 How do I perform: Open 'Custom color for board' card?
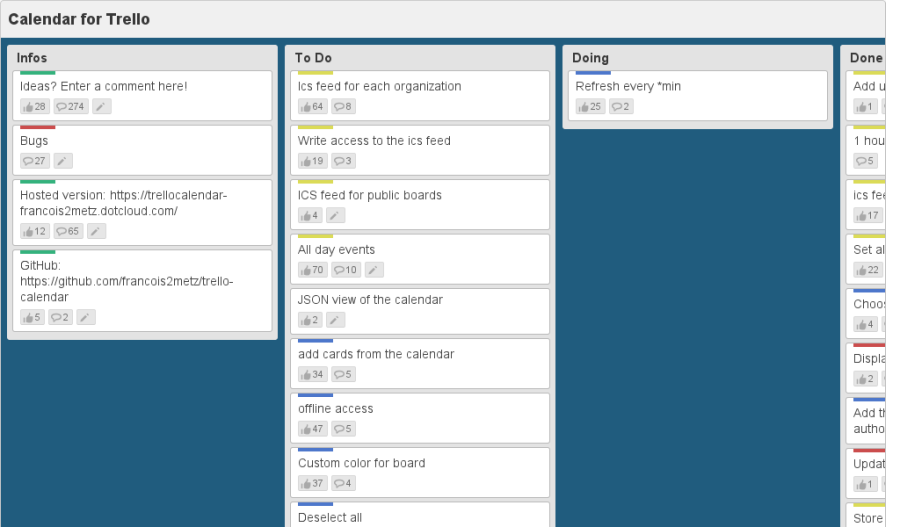pos(420,473)
